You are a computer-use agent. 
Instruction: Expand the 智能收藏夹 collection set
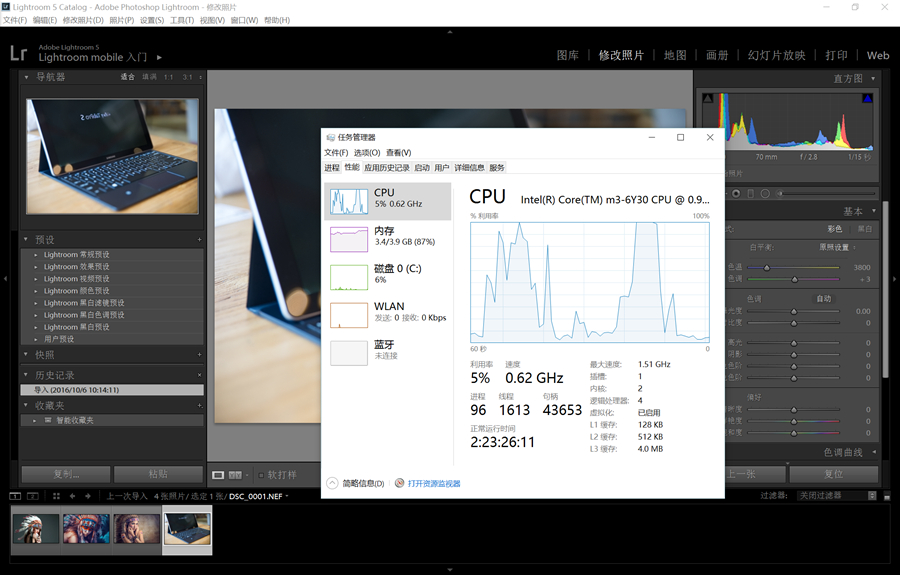[x=34, y=421]
